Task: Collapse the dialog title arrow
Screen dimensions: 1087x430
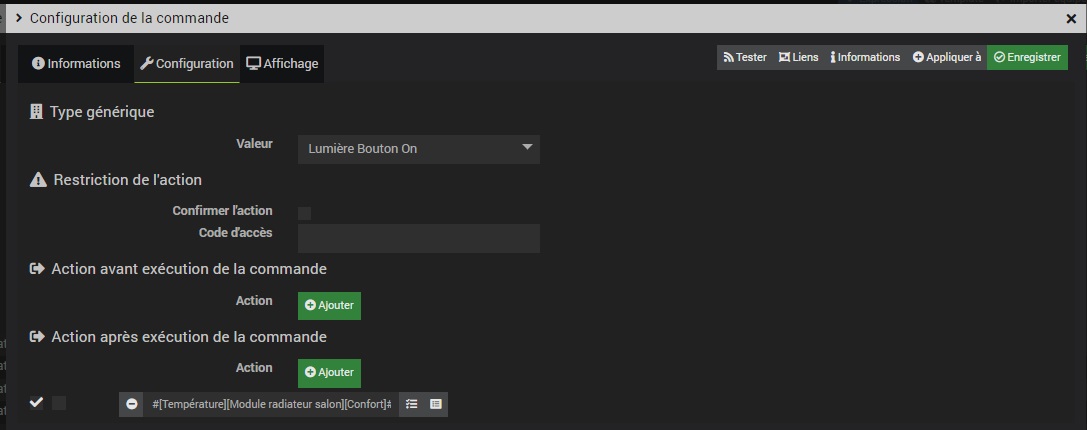Action: point(19,19)
